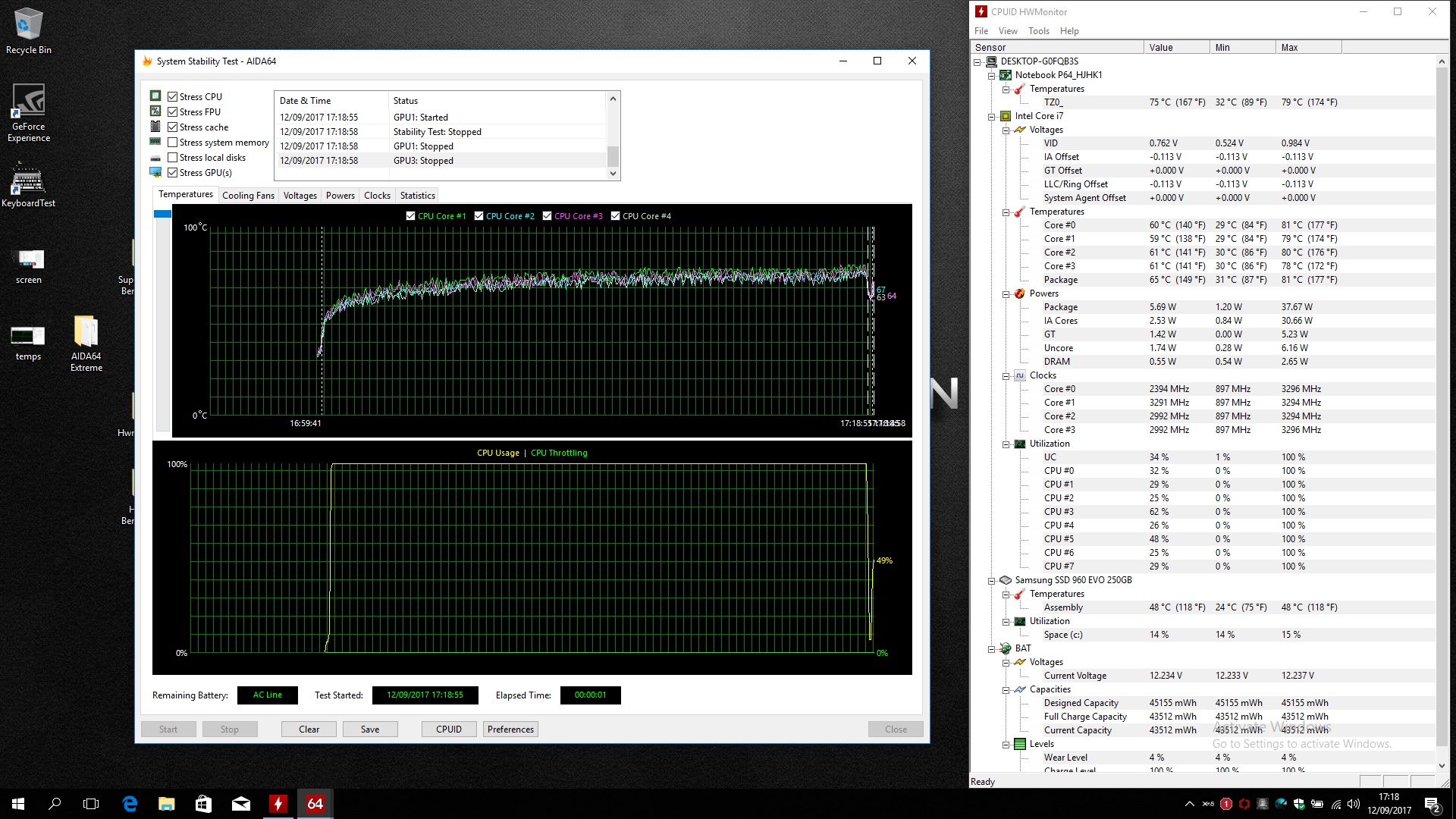This screenshot has height=819, width=1456.
Task: Click the network icon in system tray
Action: pyautogui.click(x=1335, y=804)
